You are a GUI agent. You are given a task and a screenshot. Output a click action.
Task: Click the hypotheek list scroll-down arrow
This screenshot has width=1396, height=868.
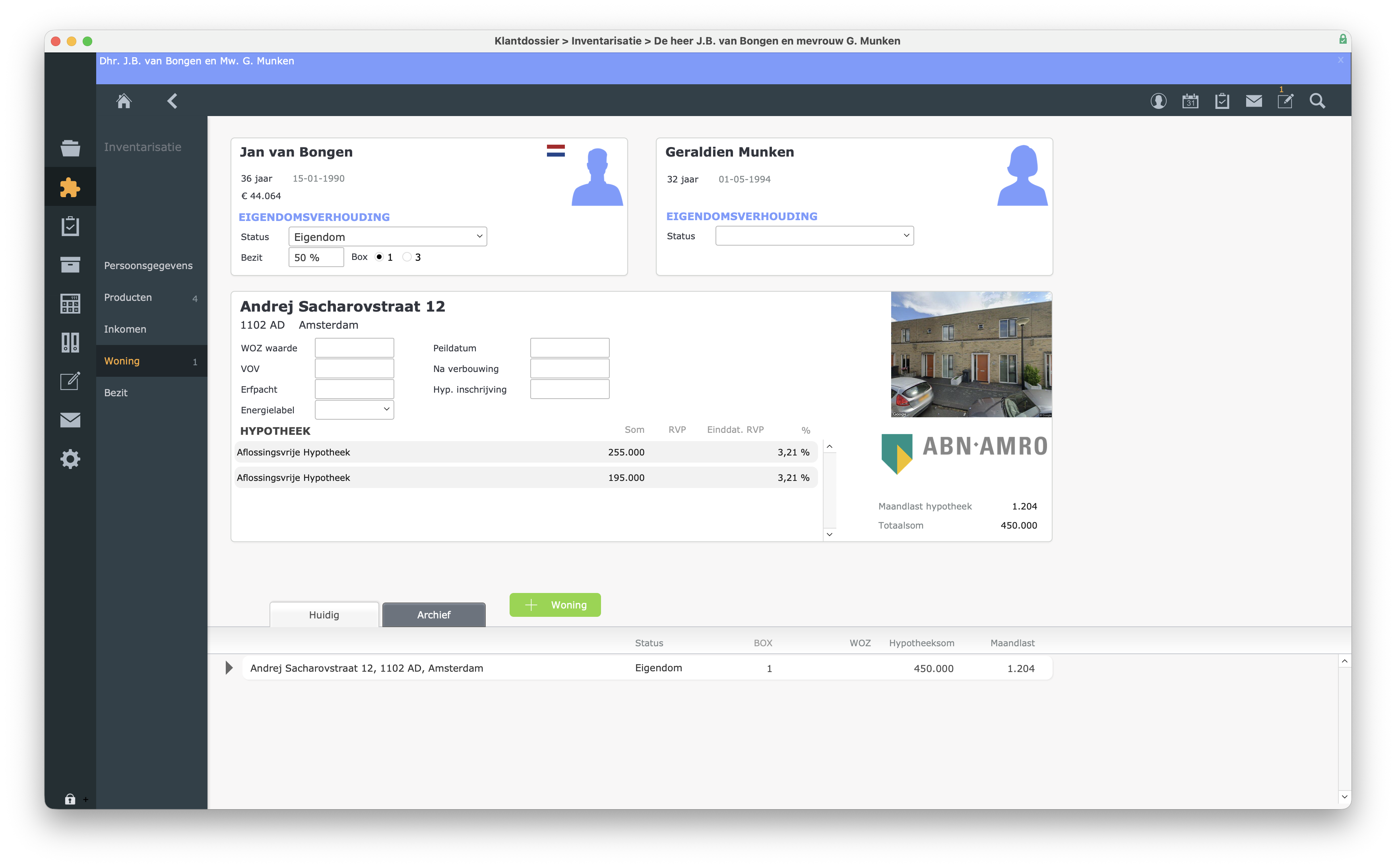830,535
